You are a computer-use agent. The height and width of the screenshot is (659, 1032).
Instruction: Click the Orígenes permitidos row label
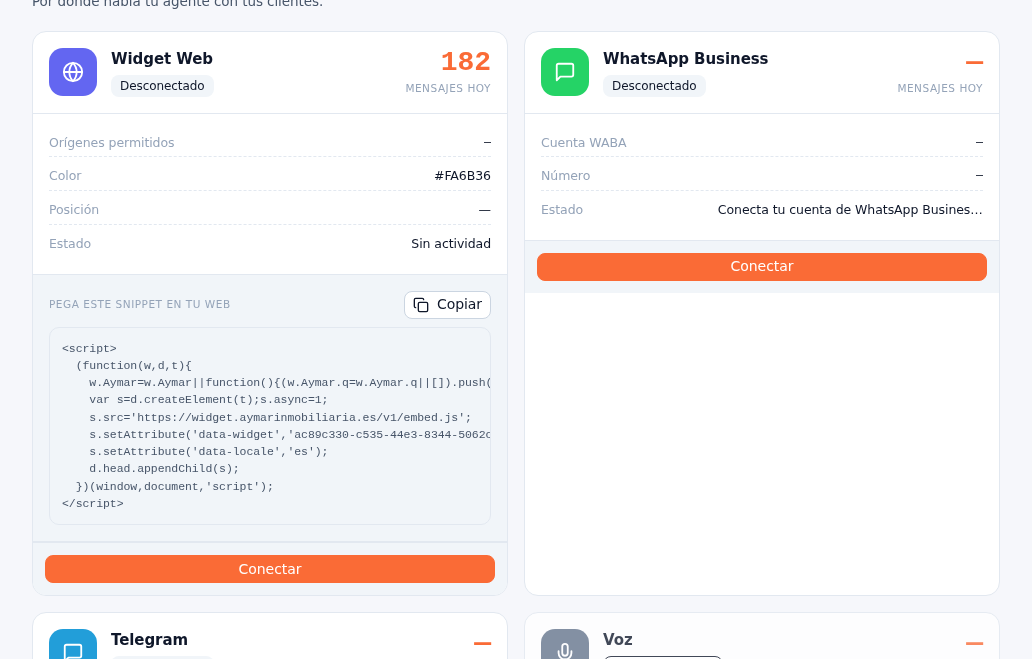point(112,143)
